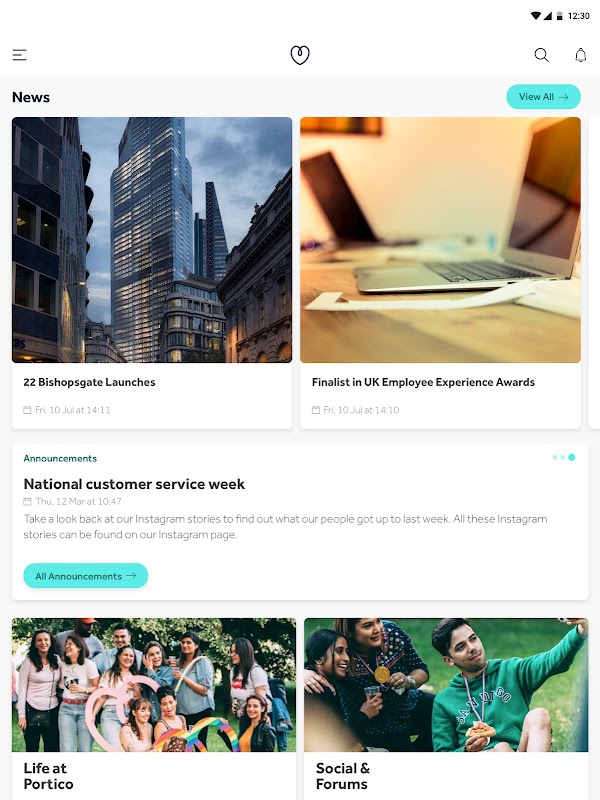Click View All news button

point(543,96)
